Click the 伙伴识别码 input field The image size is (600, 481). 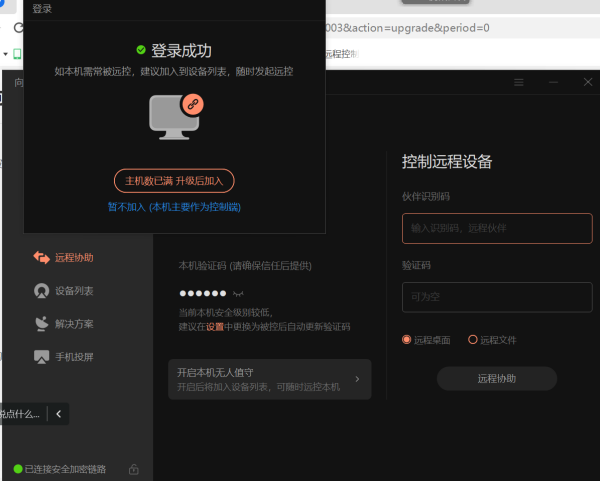(x=496, y=229)
